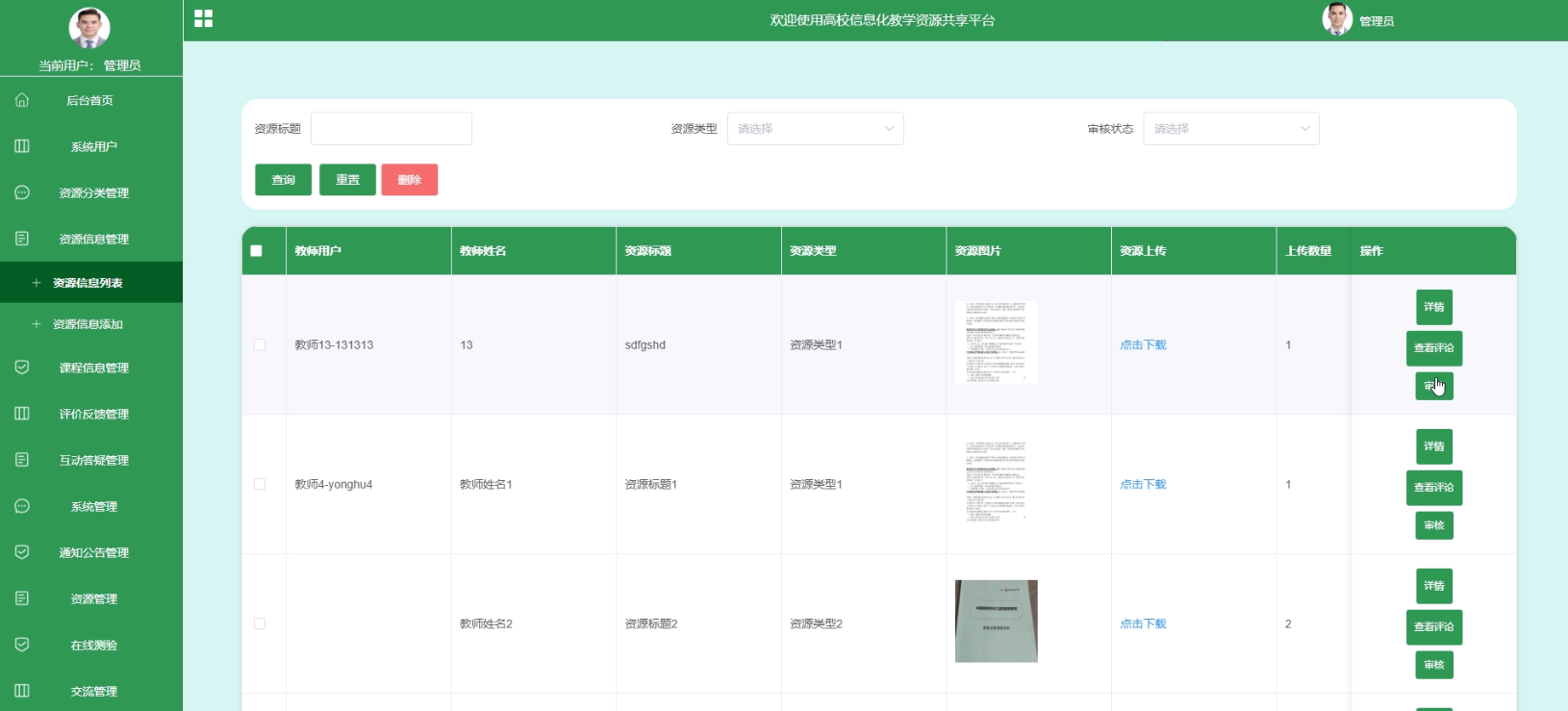Toggle the select-all checkbox in table header
Screen dimensions: 1568x711
(x=256, y=251)
